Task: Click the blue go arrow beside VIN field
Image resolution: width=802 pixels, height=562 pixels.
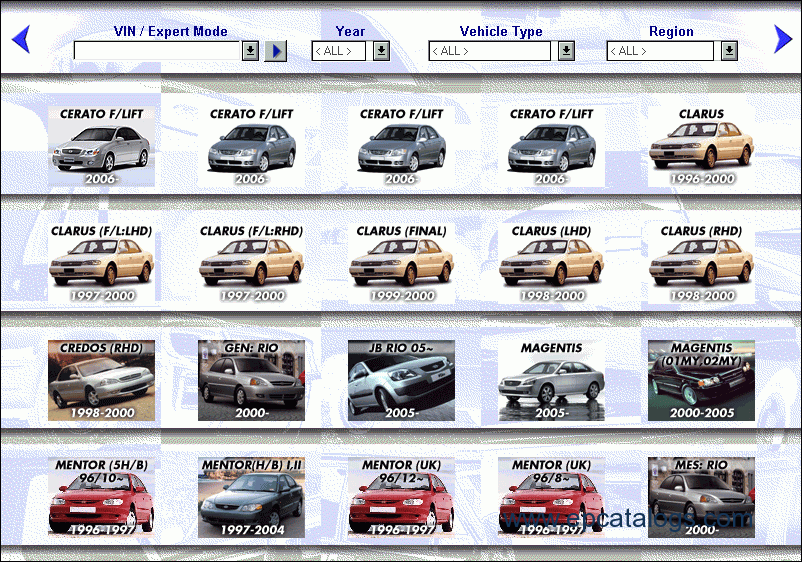Action: click(x=276, y=51)
